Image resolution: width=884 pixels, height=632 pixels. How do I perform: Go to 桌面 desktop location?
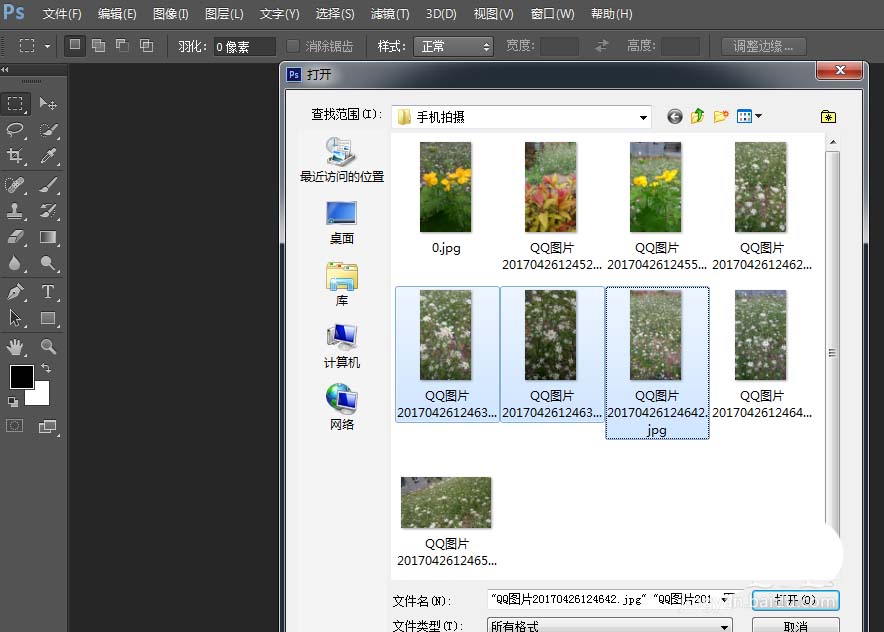(x=342, y=223)
